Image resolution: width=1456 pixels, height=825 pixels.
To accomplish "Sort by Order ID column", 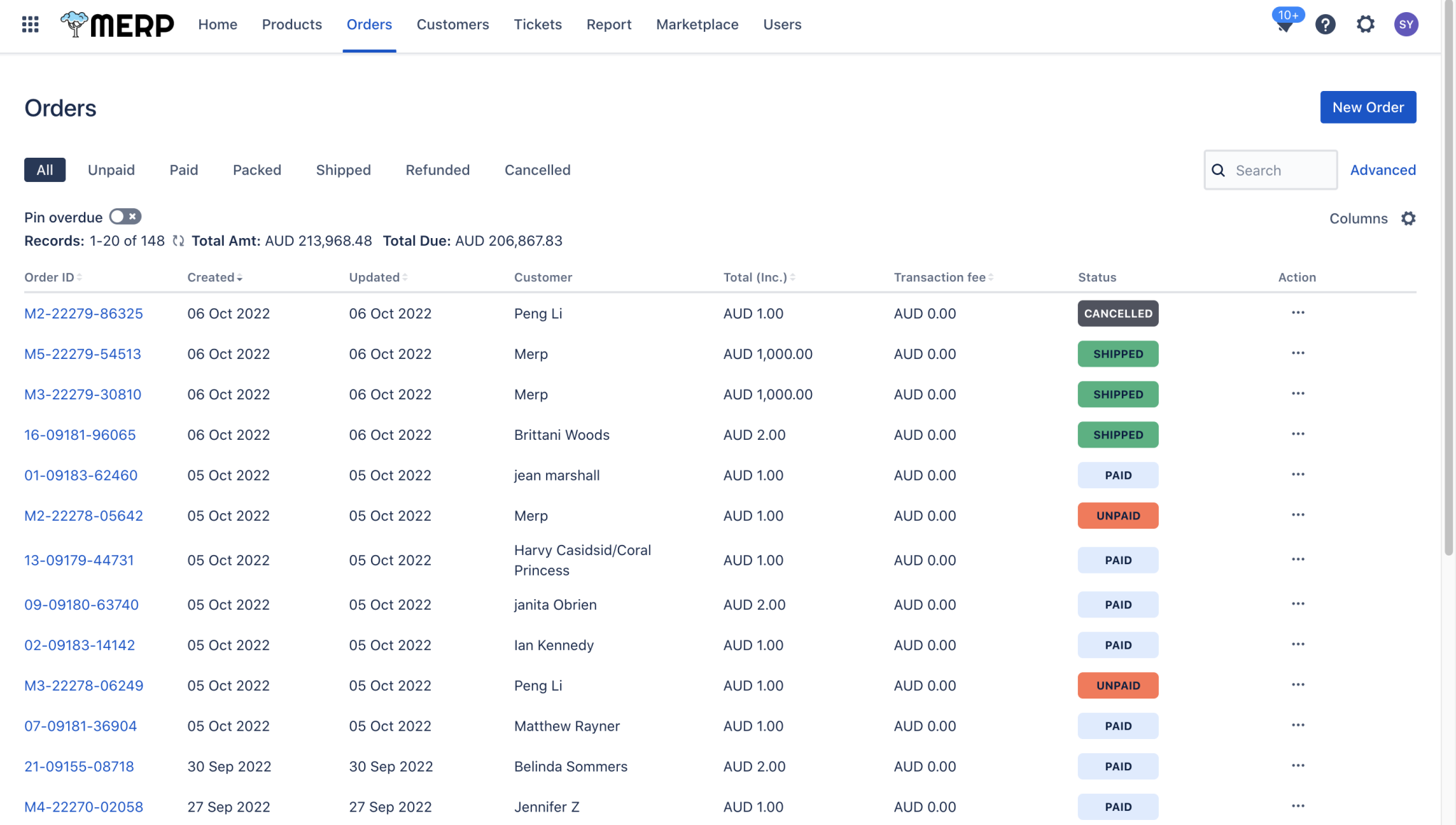I will coord(53,277).
